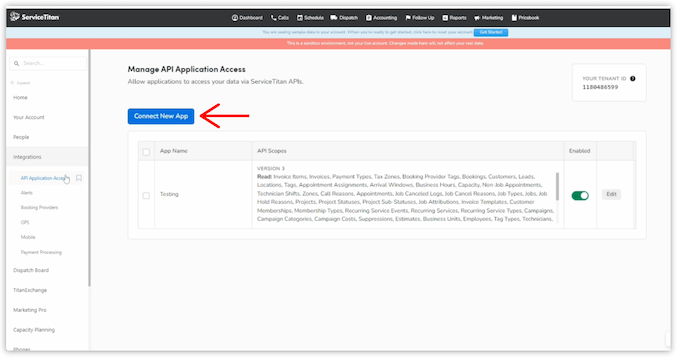
Task: Click Expand in the sidebar
Action: (x=20, y=83)
